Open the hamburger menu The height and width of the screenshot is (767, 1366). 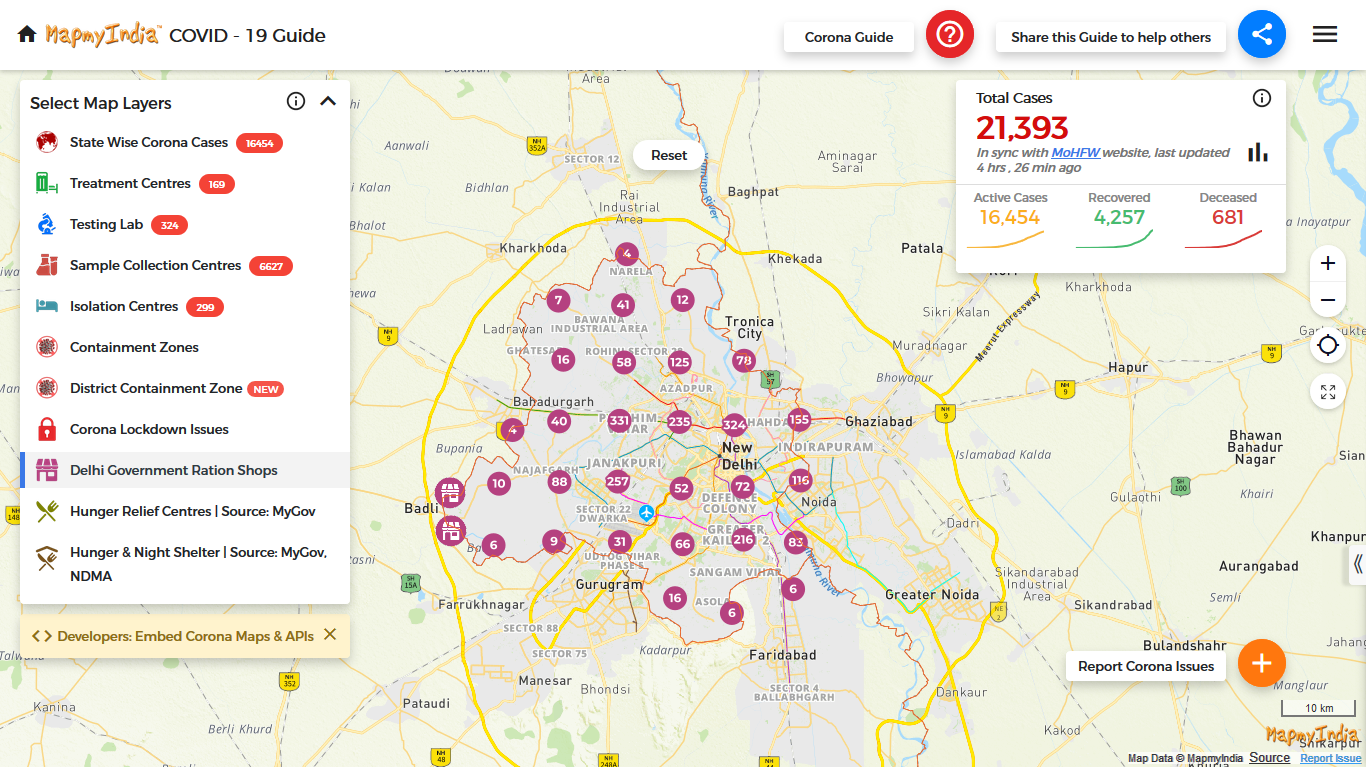click(1325, 35)
